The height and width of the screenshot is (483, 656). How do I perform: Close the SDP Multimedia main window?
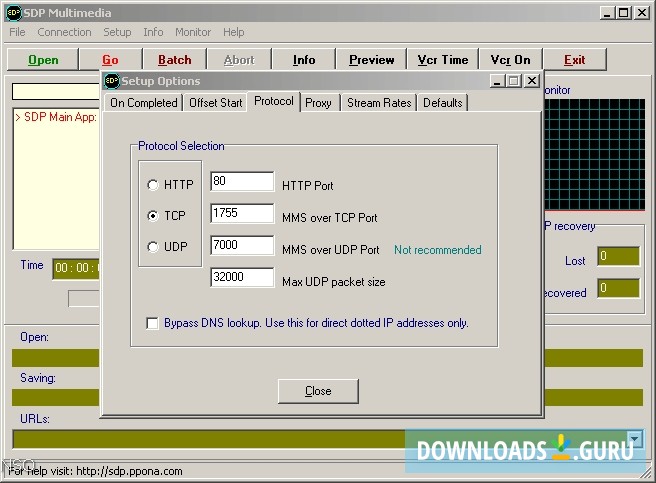[642, 13]
